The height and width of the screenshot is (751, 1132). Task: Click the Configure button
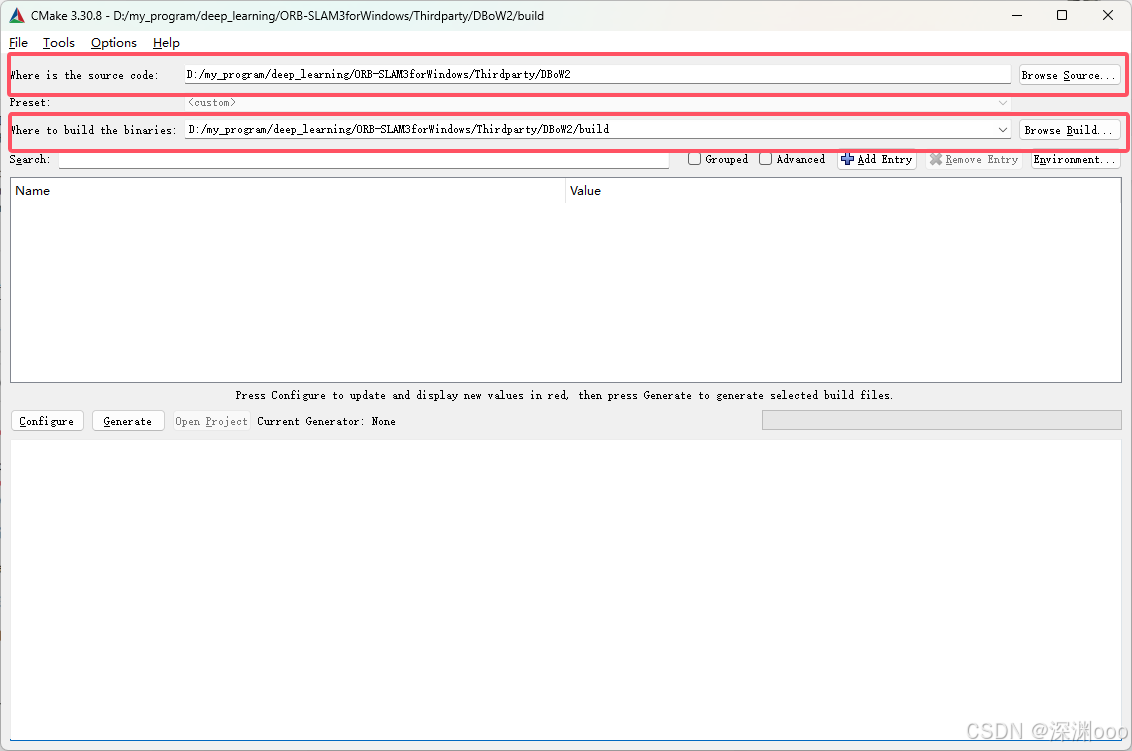click(47, 421)
